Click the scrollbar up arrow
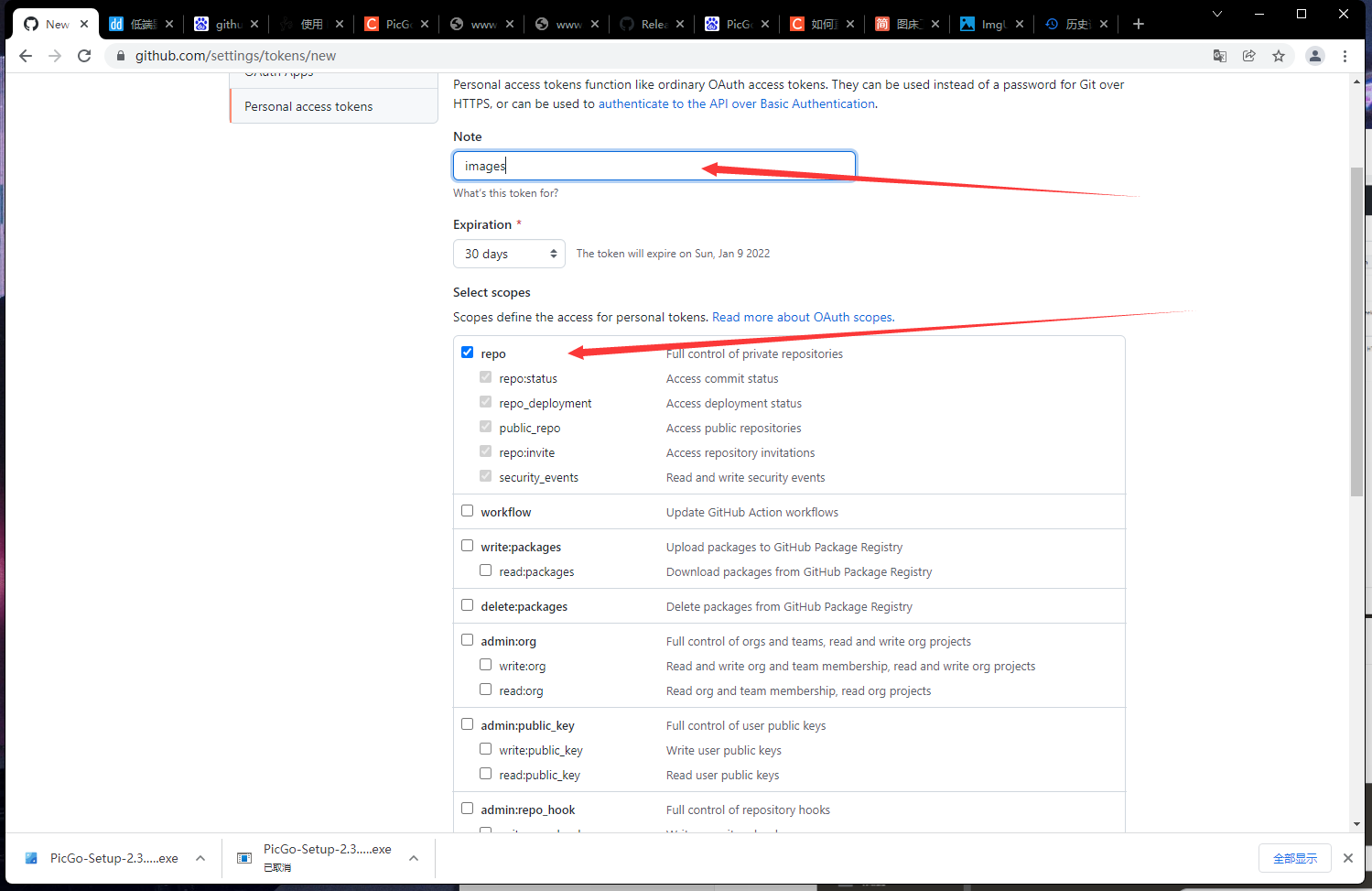The image size is (1372, 891). coord(1357,81)
